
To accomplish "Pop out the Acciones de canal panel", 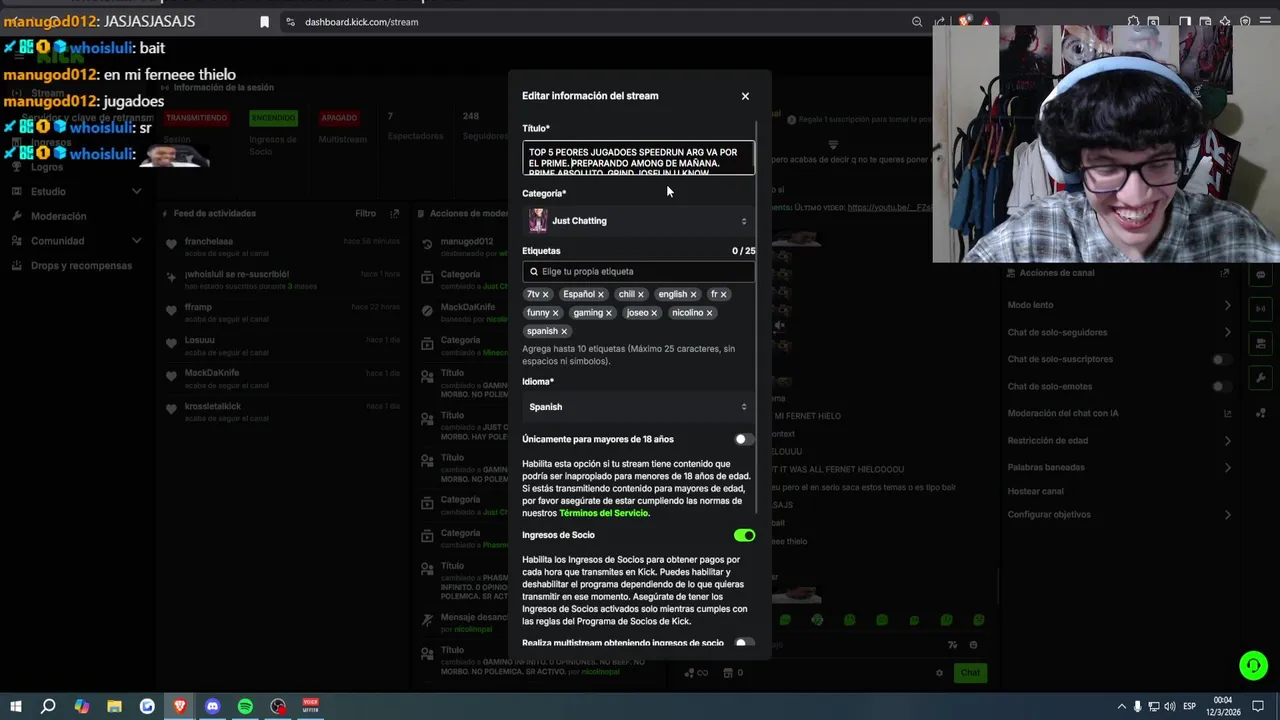I will pyautogui.click(x=1225, y=273).
